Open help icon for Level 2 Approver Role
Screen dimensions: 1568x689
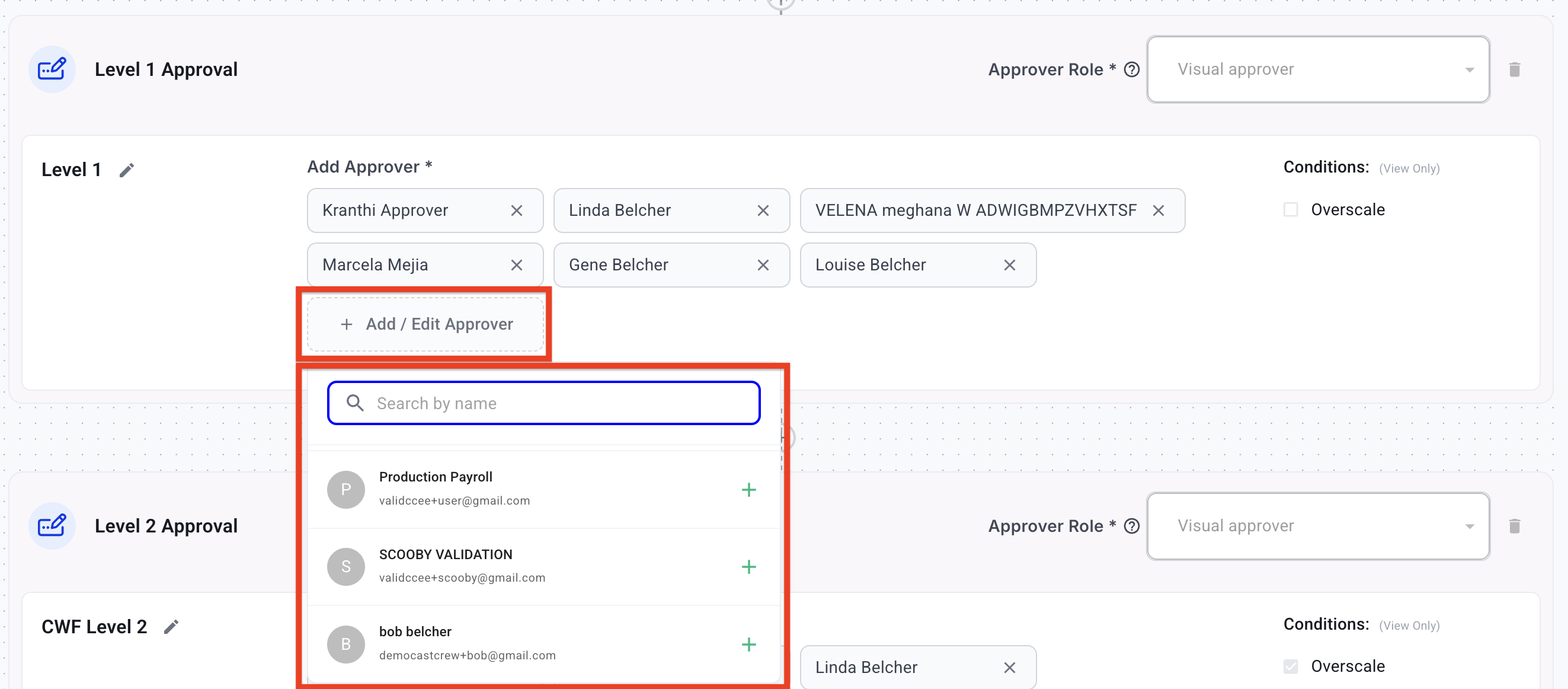[1132, 526]
